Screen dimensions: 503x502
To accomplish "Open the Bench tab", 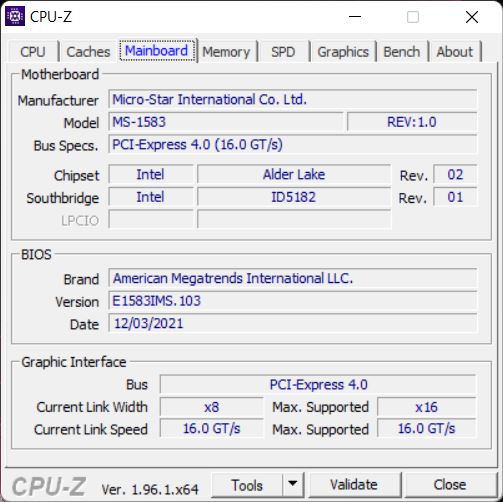I will pos(402,52).
